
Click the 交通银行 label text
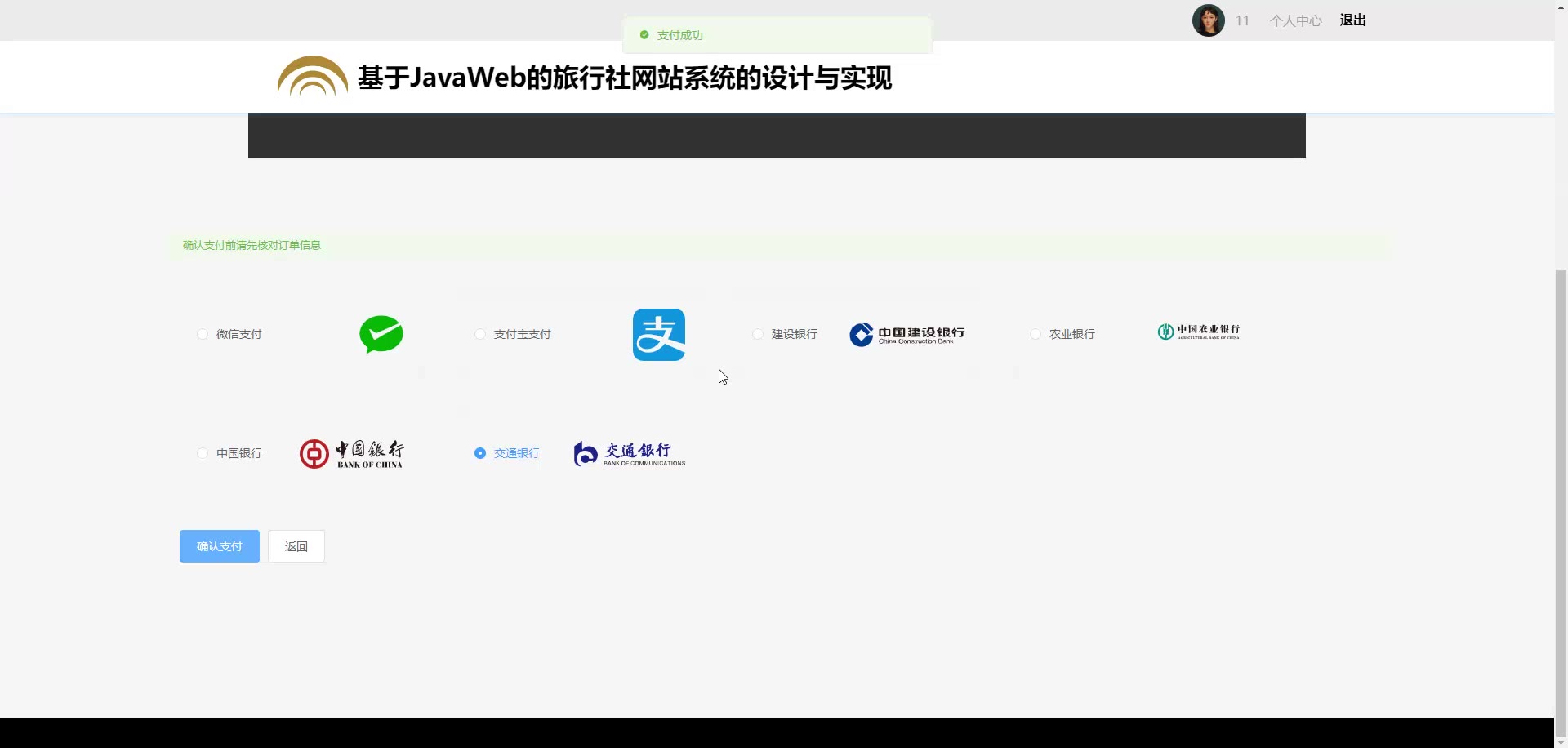tap(517, 453)
